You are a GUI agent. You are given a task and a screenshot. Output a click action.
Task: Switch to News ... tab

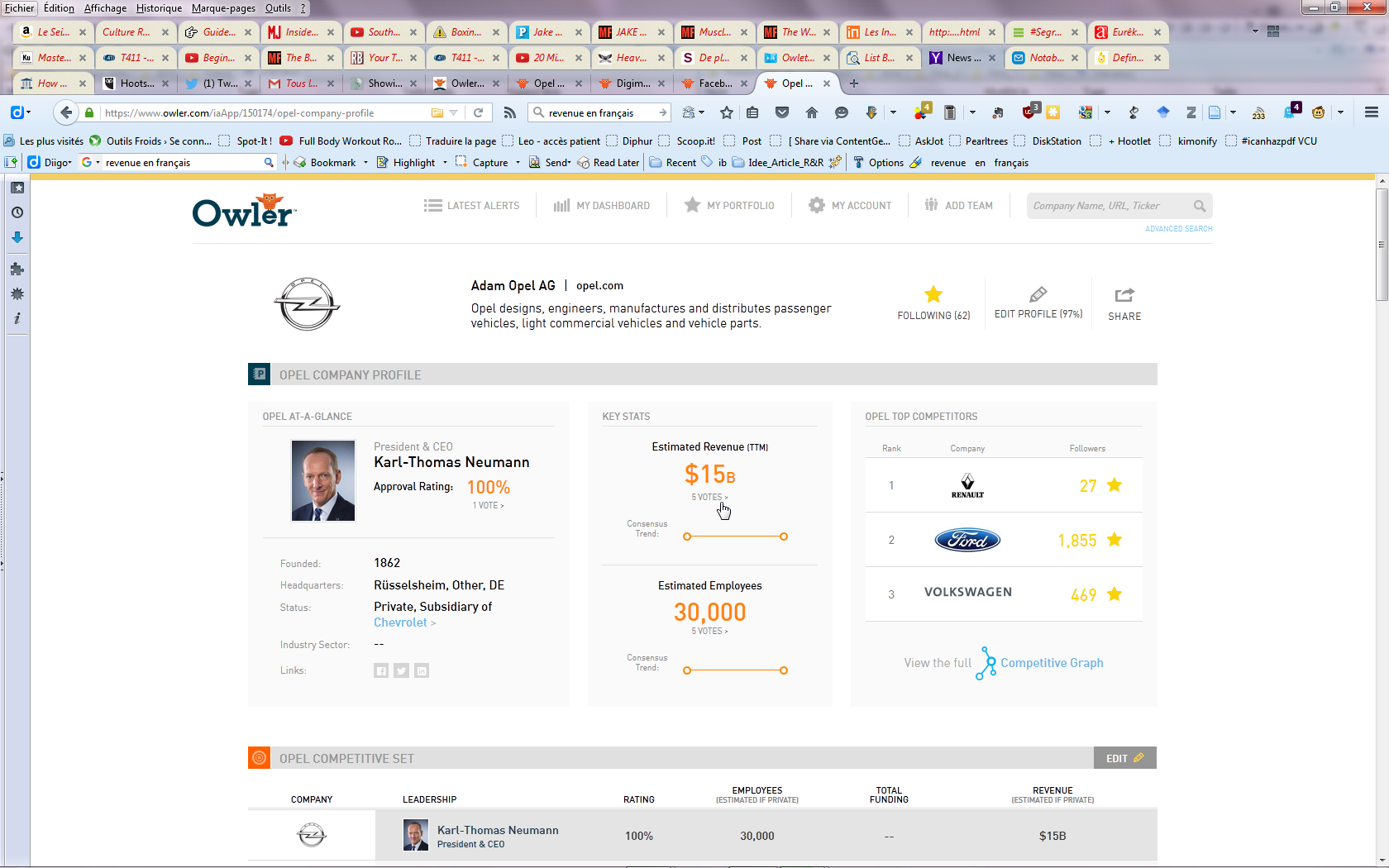pyautogui.click(x=964, y=58)
